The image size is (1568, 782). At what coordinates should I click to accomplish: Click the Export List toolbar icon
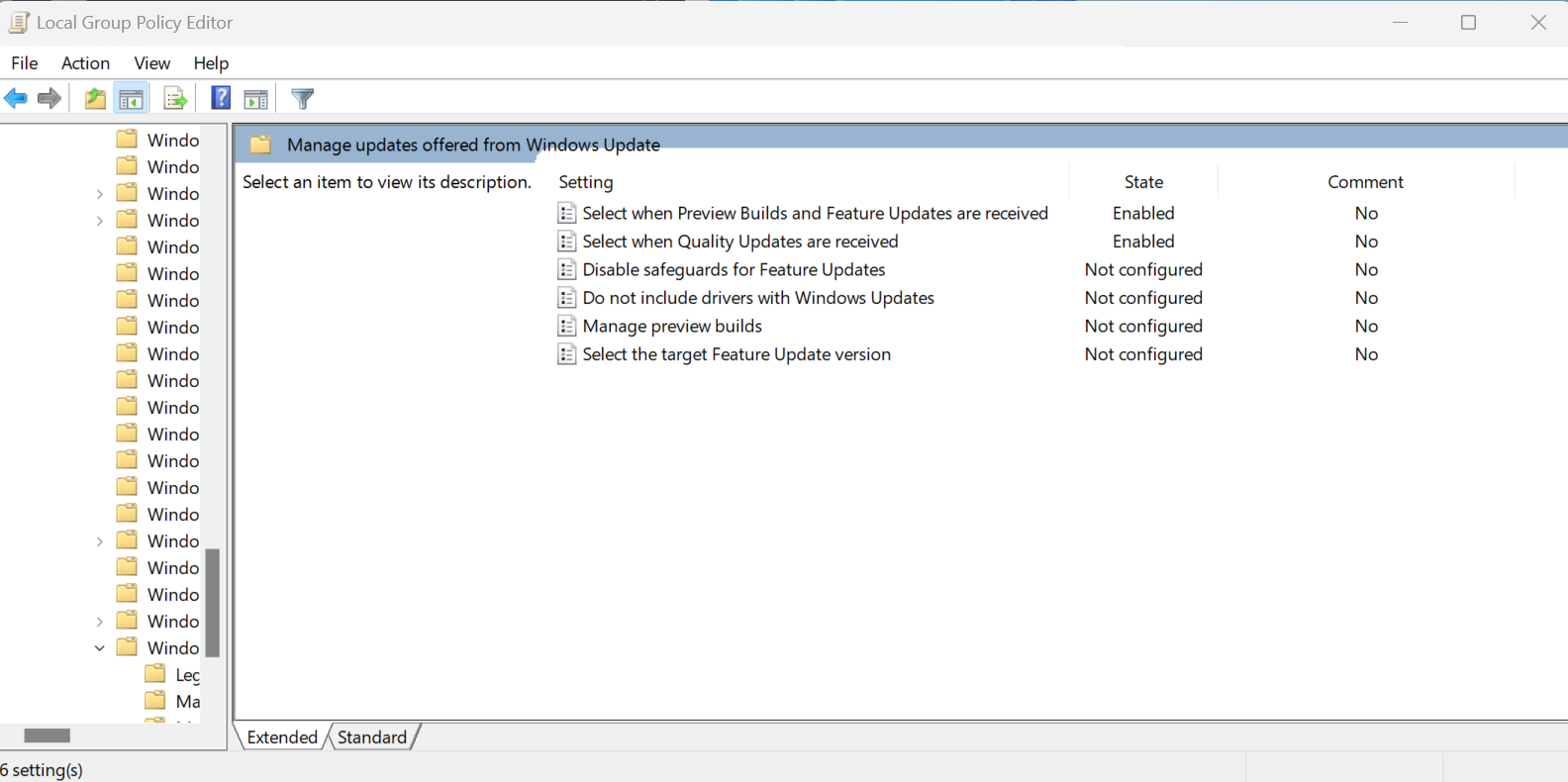click(x=175, y=99)
